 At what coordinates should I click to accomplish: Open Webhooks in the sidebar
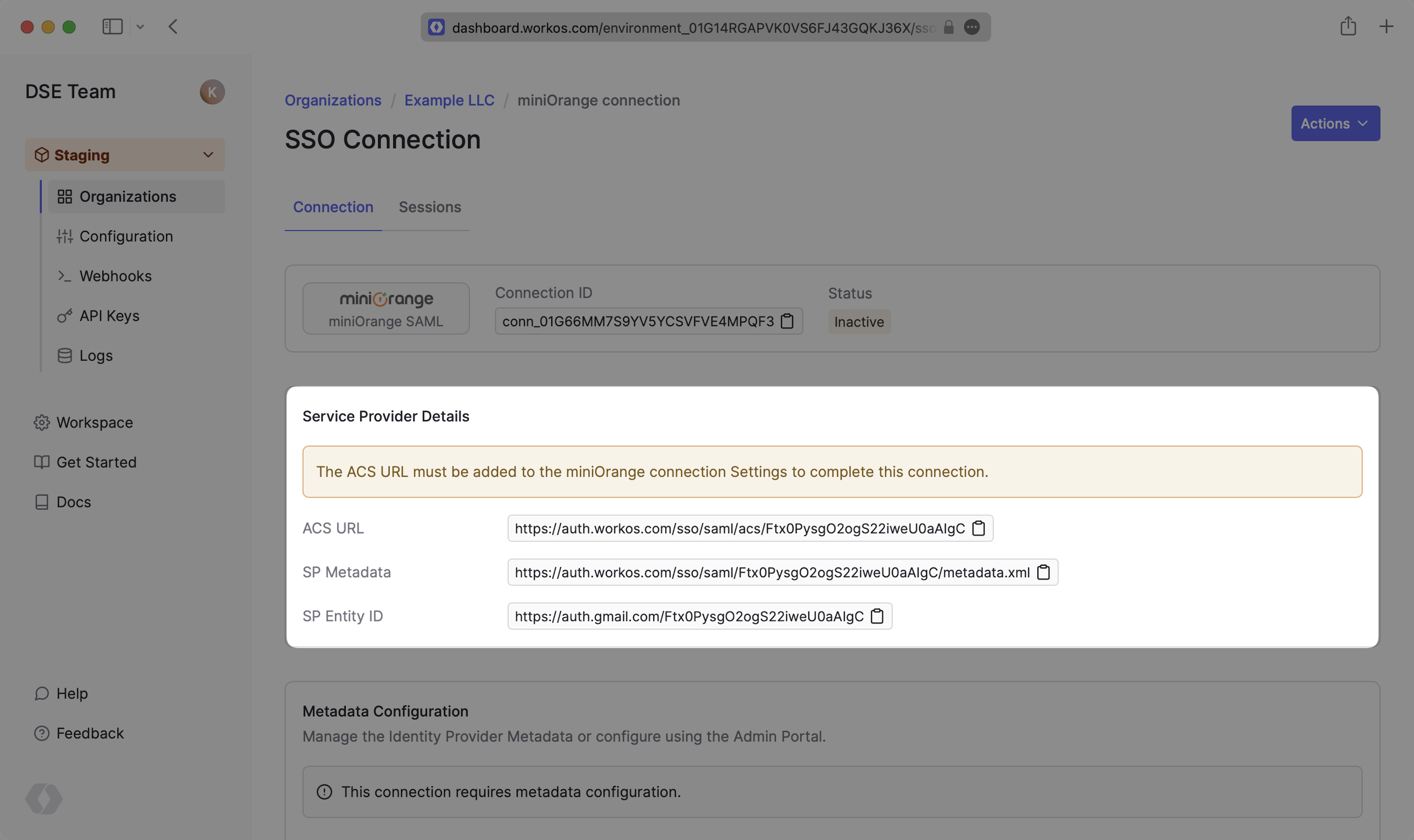point(116,276)
